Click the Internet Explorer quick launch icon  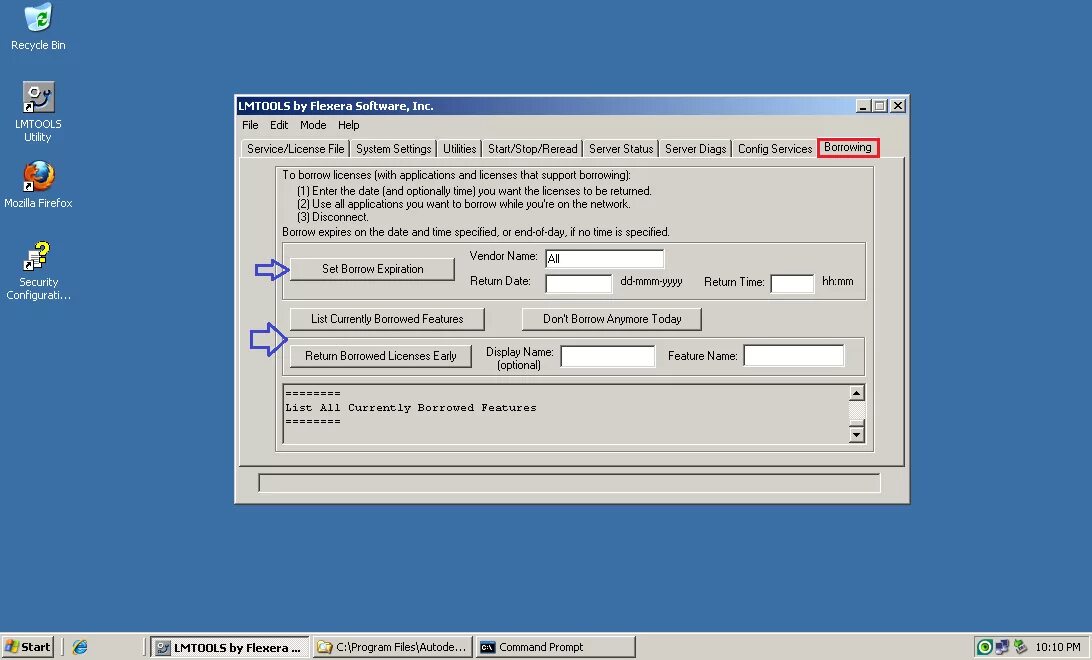[x=80, y=647]
